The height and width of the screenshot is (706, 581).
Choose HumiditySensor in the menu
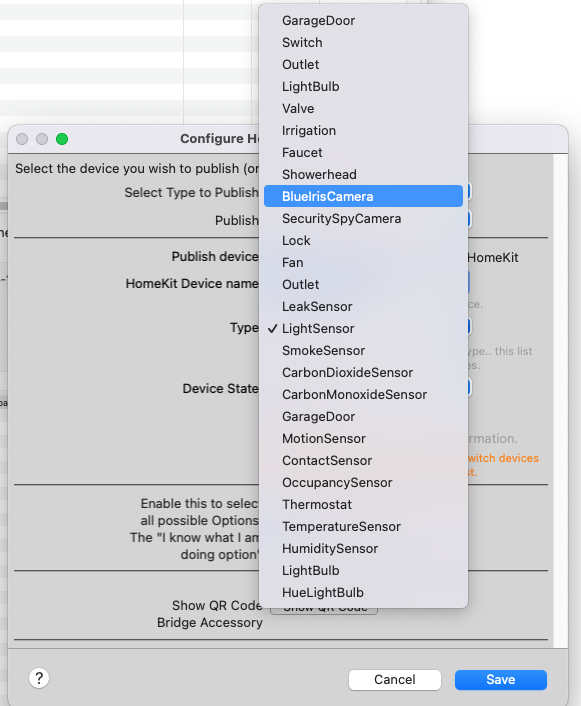click(x=363, y=548)
